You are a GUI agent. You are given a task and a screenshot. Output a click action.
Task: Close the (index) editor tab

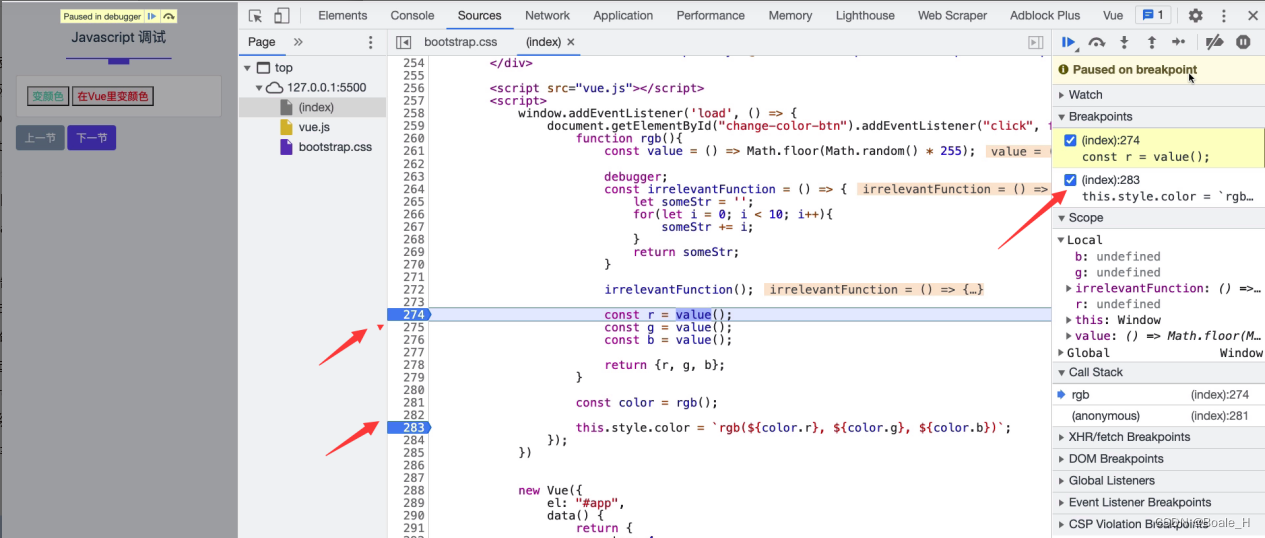coord(571,42)
